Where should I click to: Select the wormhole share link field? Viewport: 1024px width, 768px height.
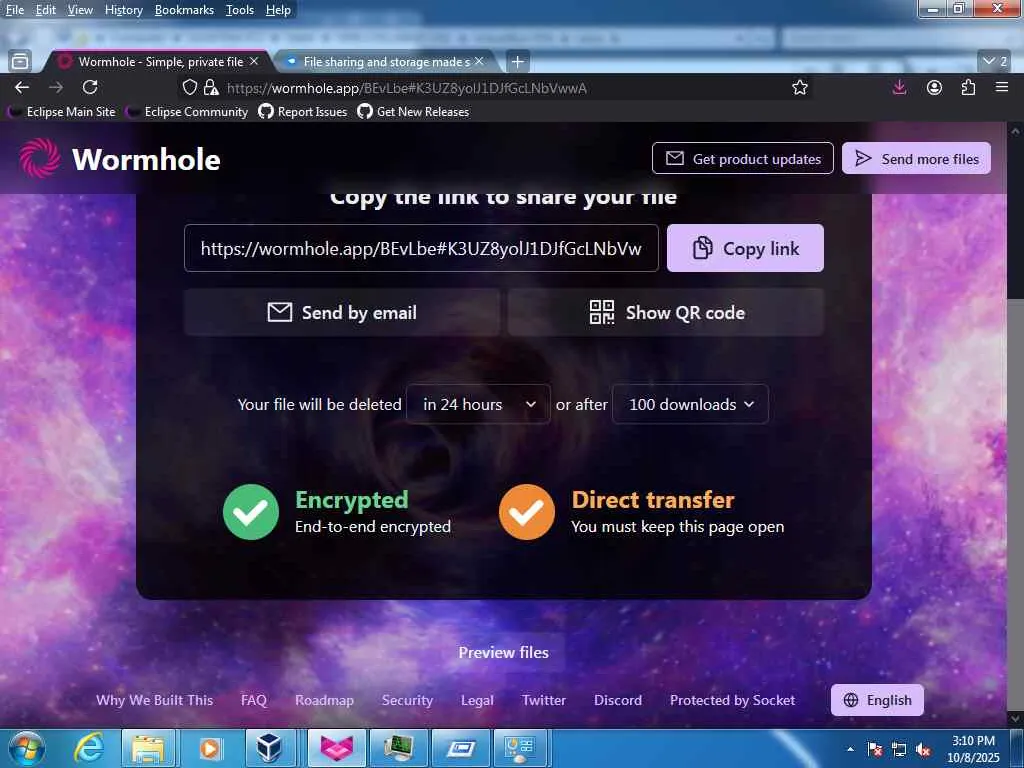[x=421, y=248]
